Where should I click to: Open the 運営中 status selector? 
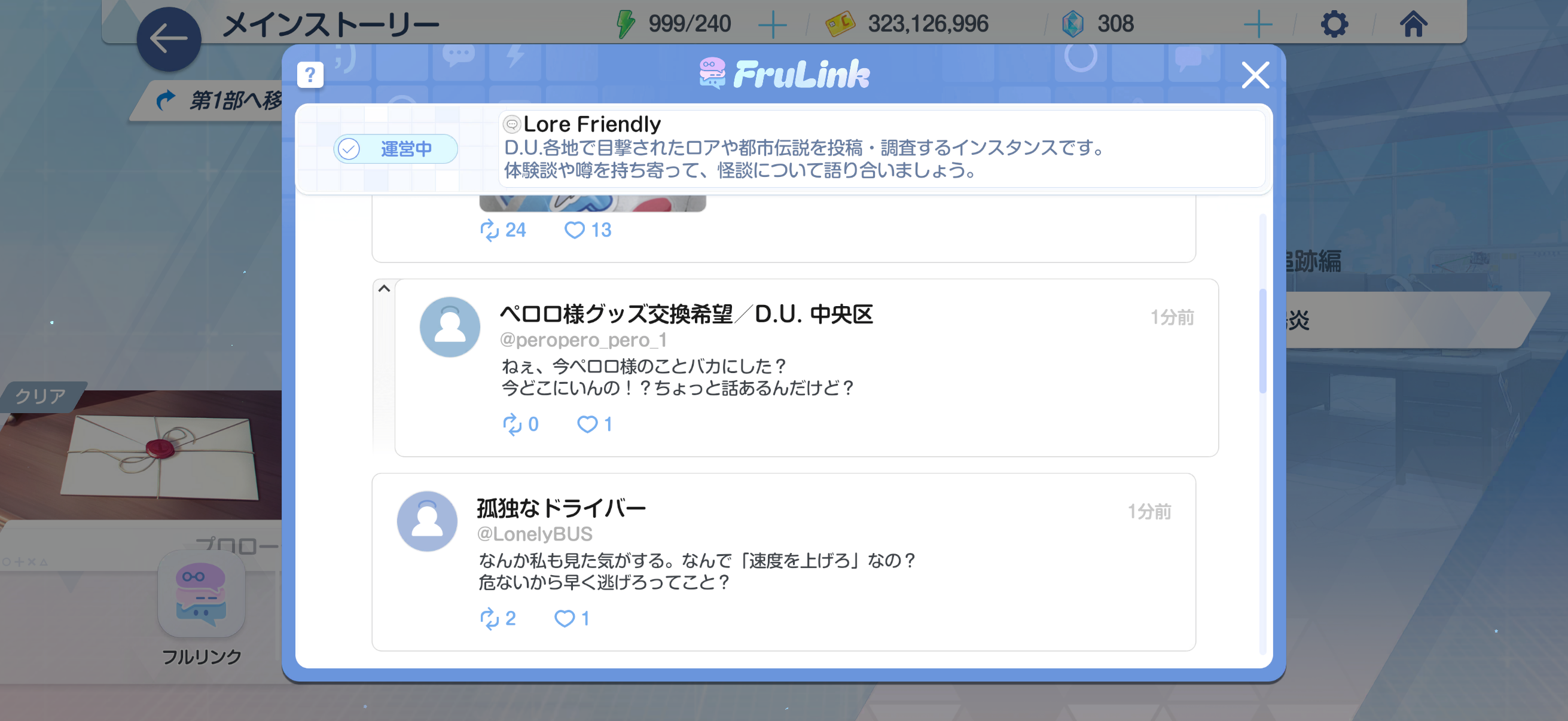395,148
